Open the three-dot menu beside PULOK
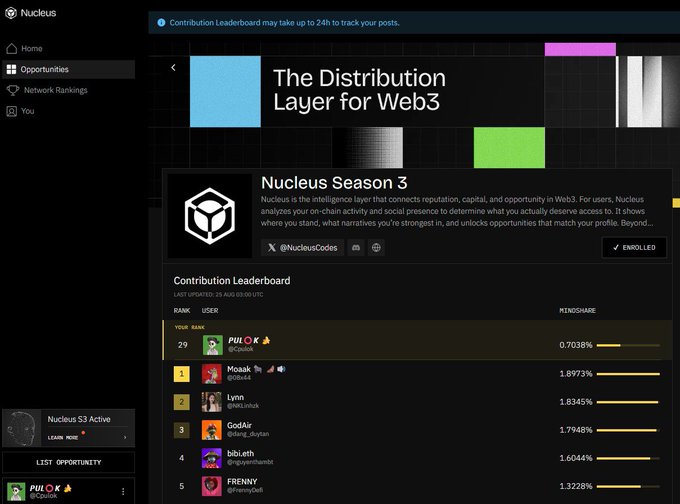Viewport: 680px width, 504px height. click(x=123, y=491)
